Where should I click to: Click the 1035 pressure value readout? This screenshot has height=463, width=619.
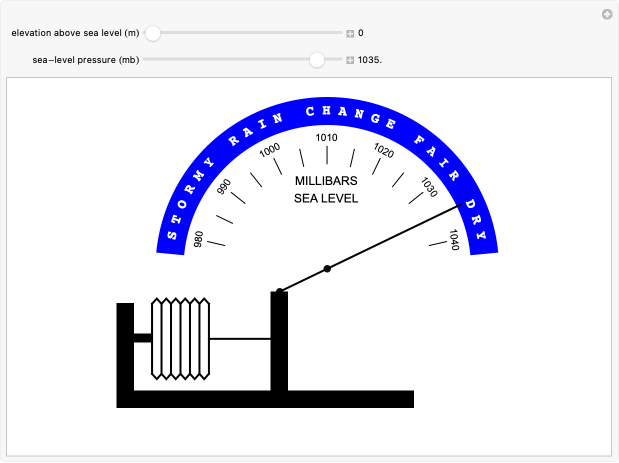(370, 60)
